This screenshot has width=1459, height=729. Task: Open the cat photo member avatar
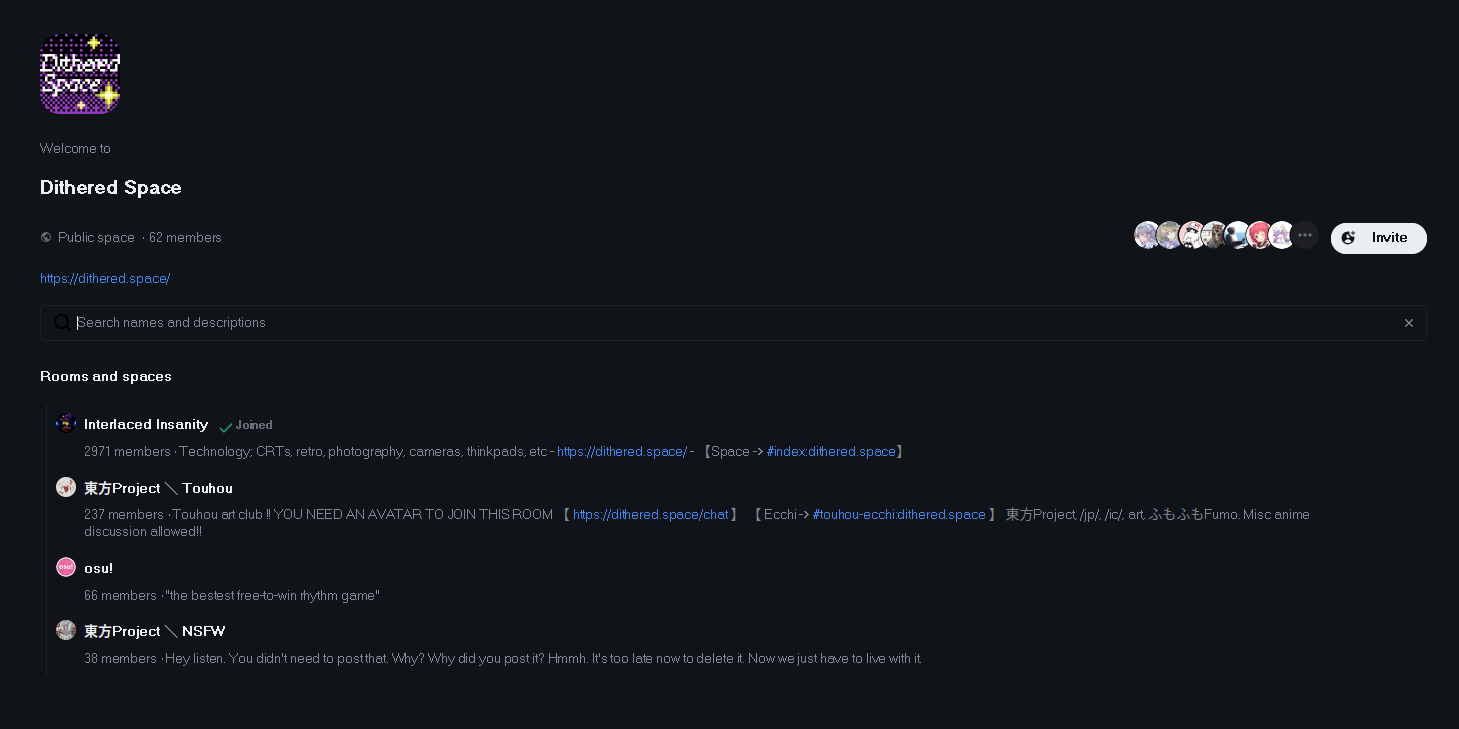pos(1214,235)
